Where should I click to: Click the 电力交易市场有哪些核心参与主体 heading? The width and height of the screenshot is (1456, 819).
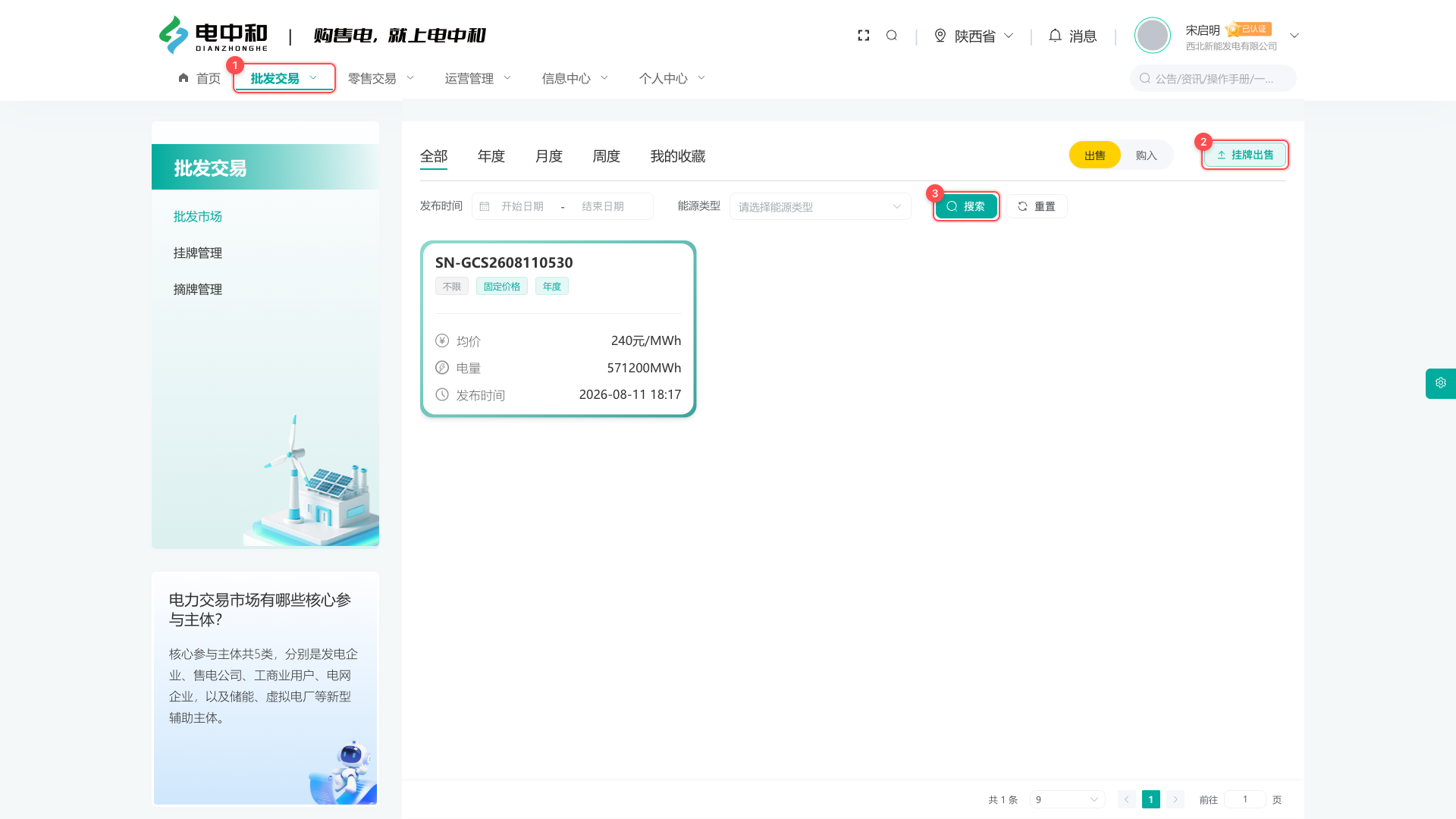(x=260, y=610)
